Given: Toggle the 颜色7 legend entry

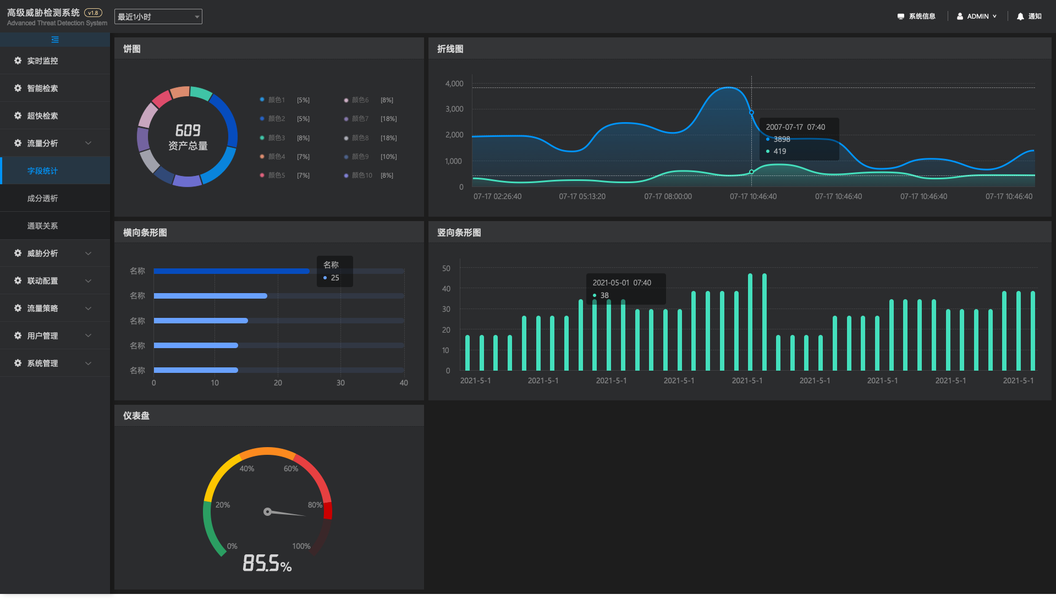Looking at the screenshot, I should tap(370, 119).
